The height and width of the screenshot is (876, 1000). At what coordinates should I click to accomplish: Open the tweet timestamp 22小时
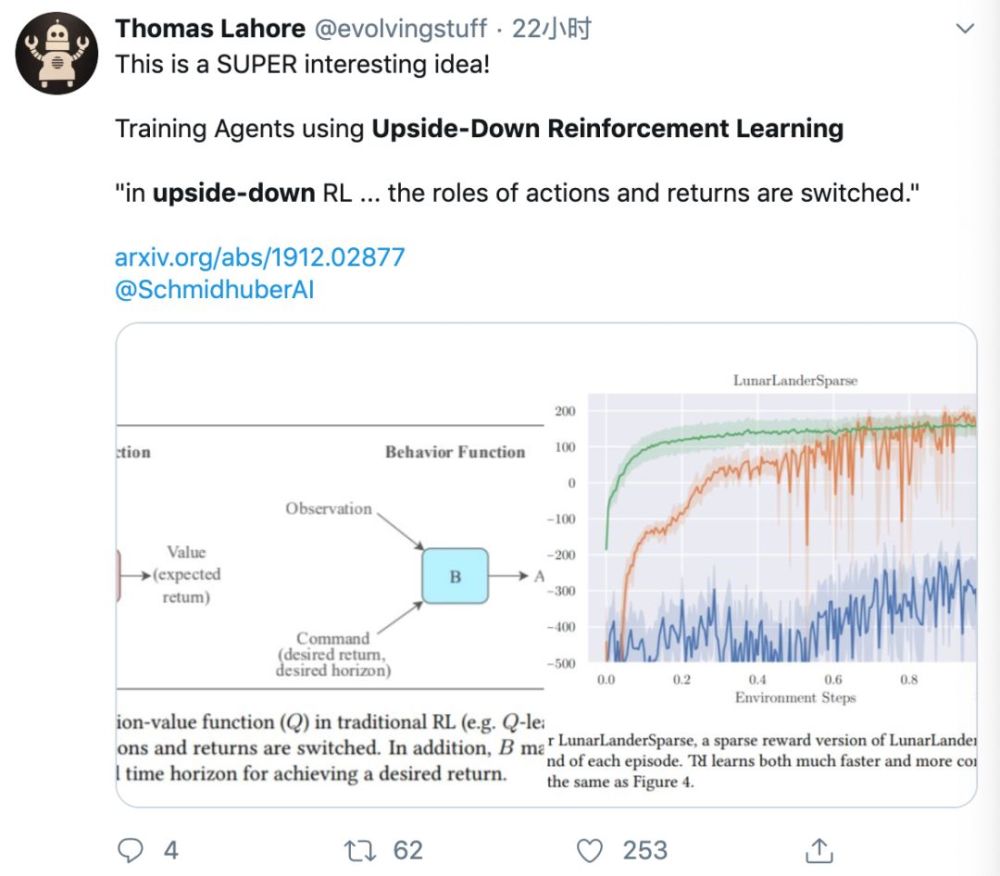click(552, 28)
